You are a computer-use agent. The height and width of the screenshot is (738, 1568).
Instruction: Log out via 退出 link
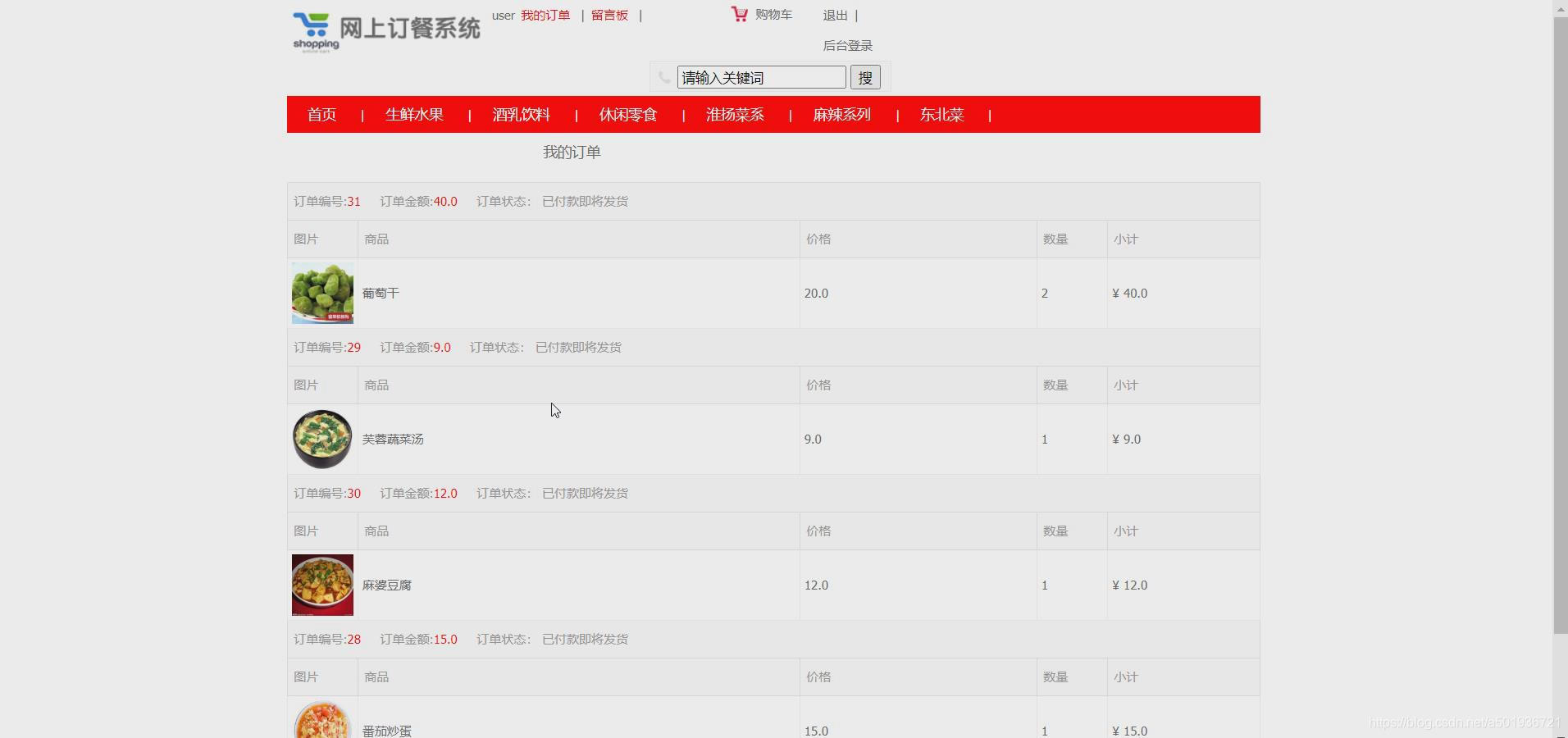click(x=835, y=16)
